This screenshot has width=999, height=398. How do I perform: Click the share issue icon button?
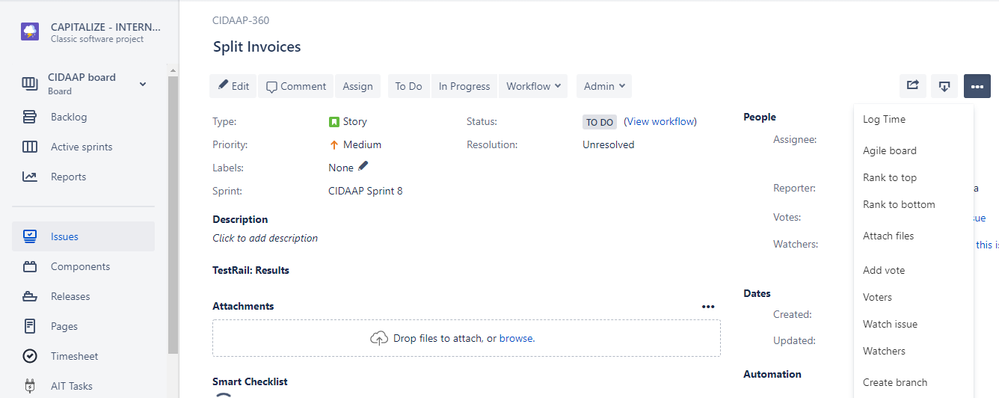coord(913,86)
